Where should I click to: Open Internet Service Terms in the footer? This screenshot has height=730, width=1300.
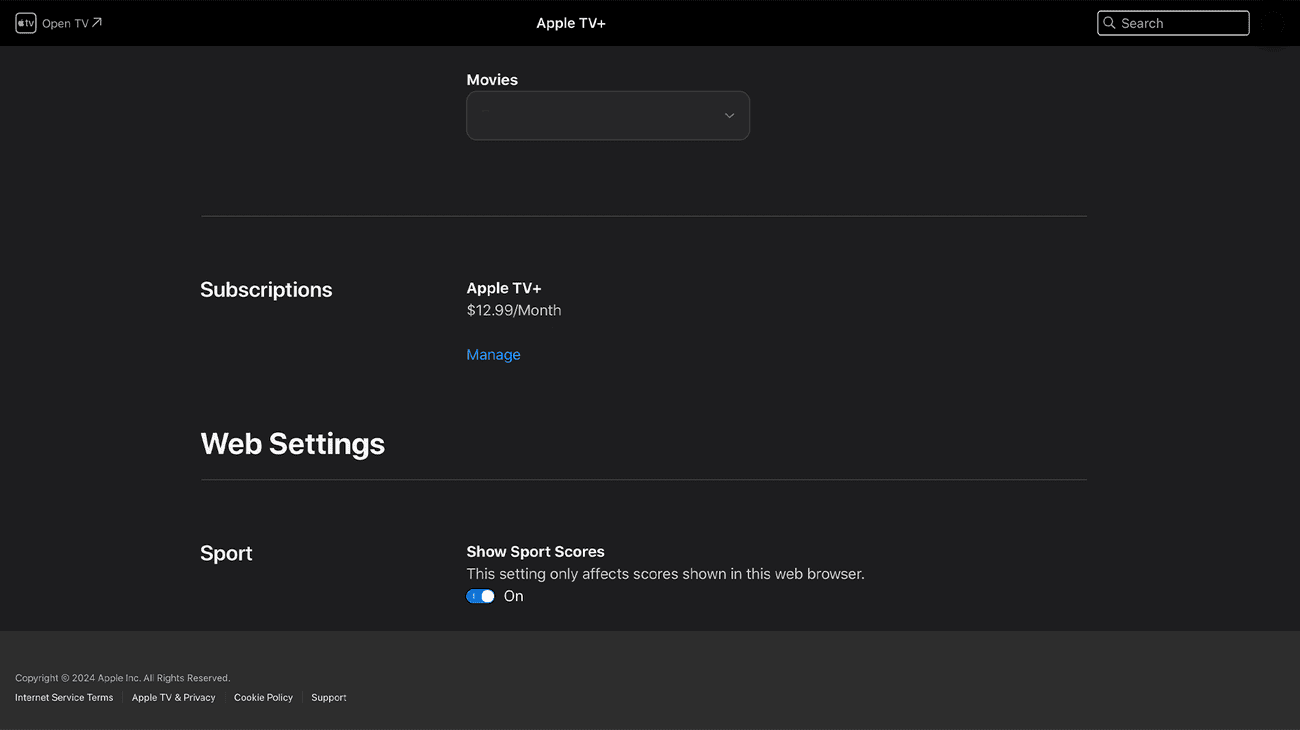(63, 697)
